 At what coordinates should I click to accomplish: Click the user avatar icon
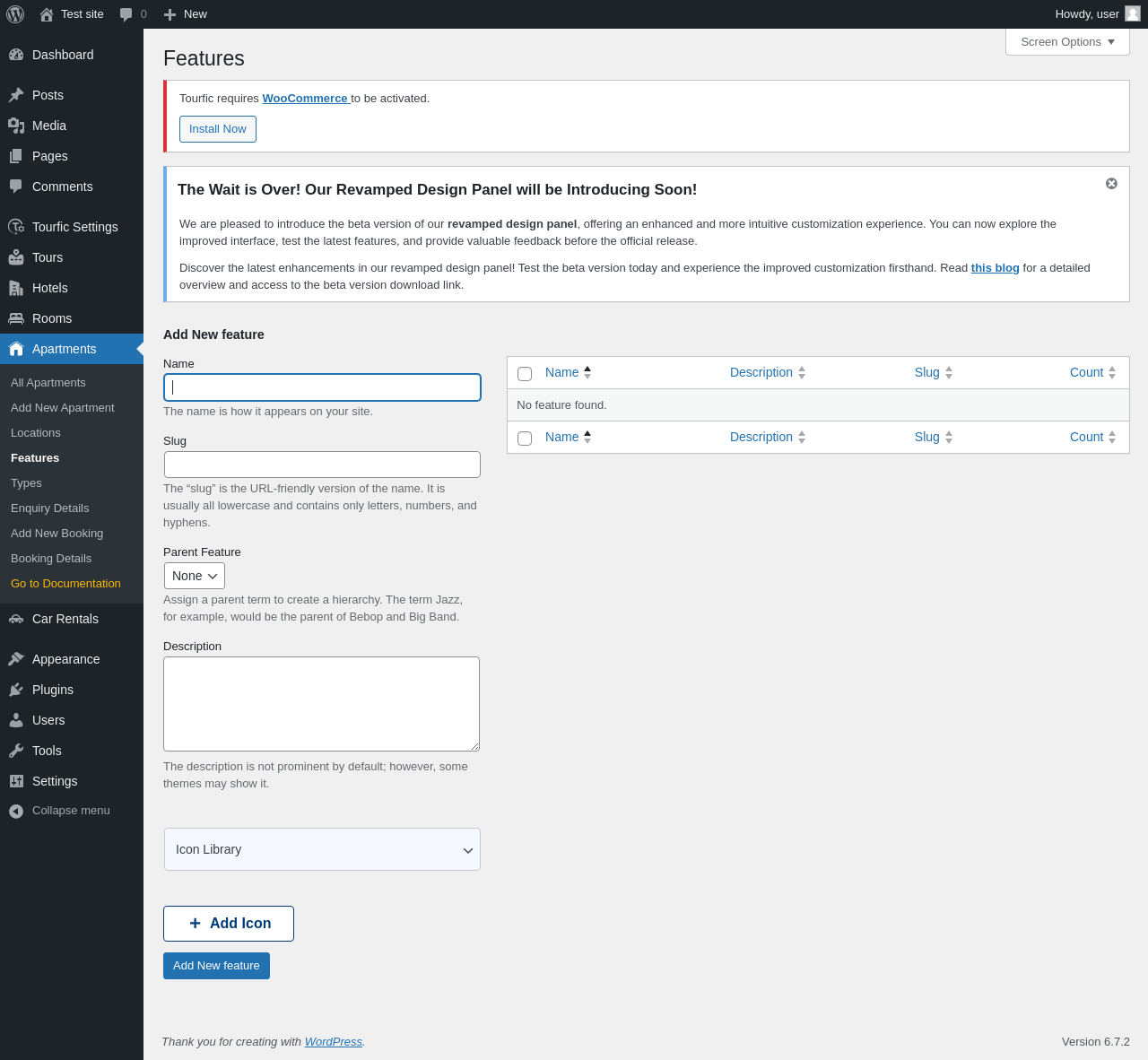tap(1133, 13)
